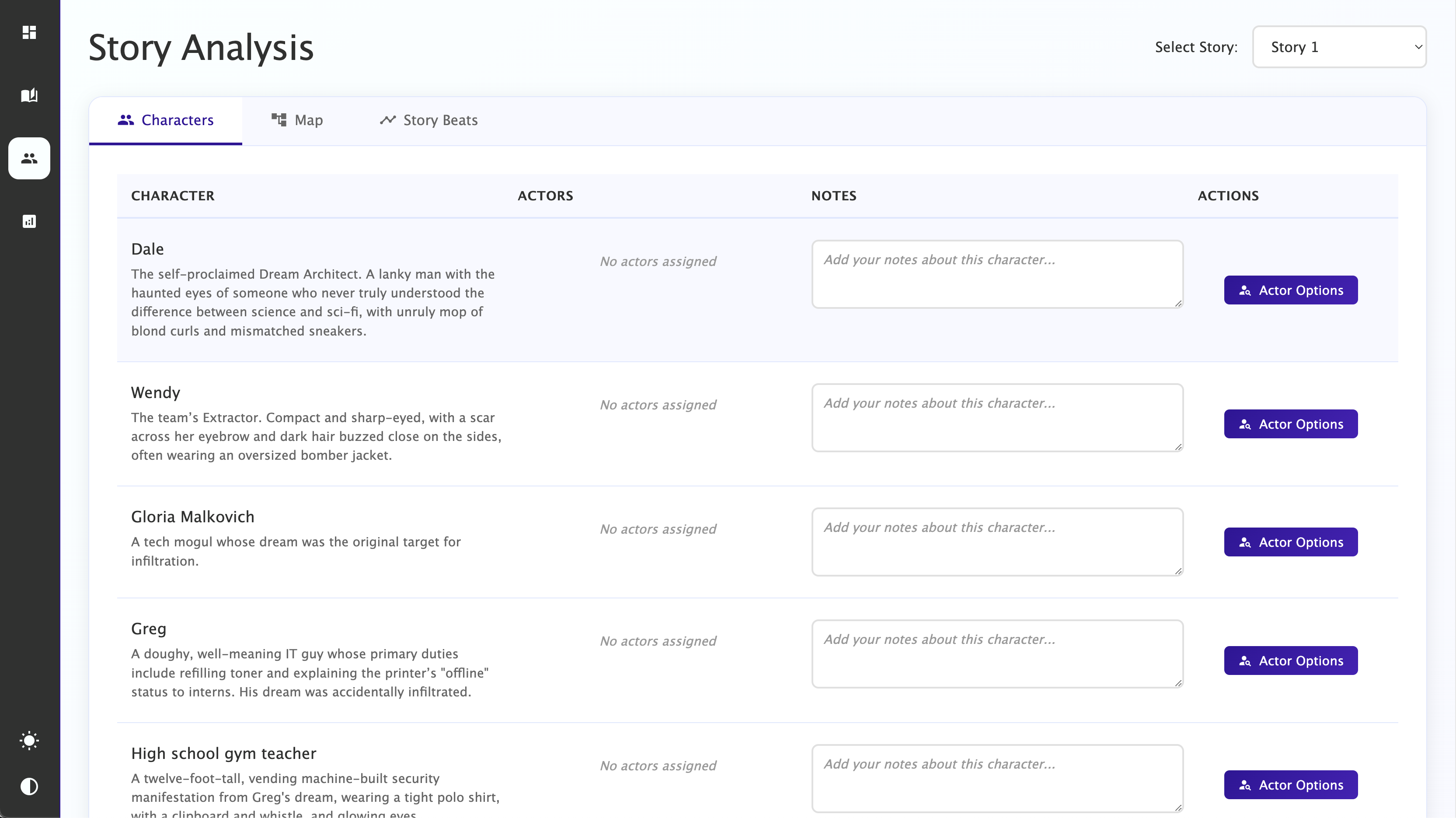Click the open book stories sidebar icon
Image resolution: width=1456 pixels, height=818 pixels.
[29, 95]
